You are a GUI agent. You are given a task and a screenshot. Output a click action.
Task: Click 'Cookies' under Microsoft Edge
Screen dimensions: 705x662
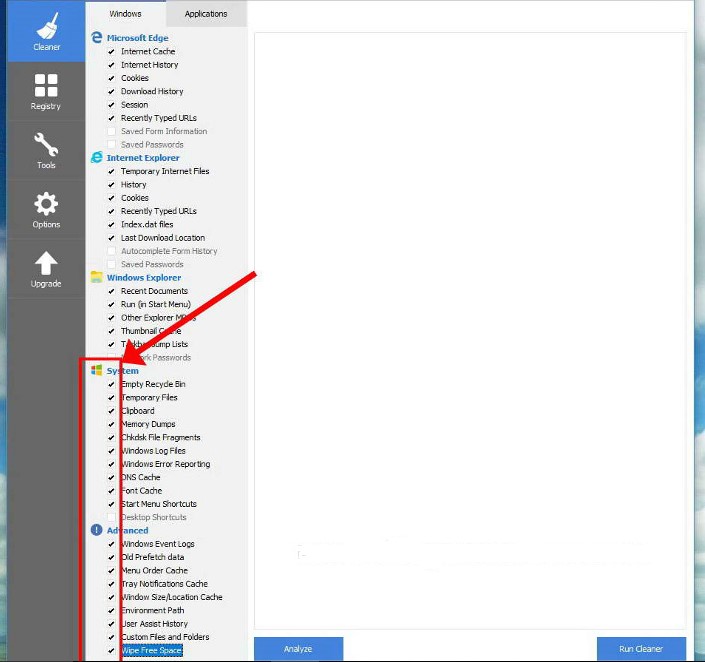coord(134,78)
